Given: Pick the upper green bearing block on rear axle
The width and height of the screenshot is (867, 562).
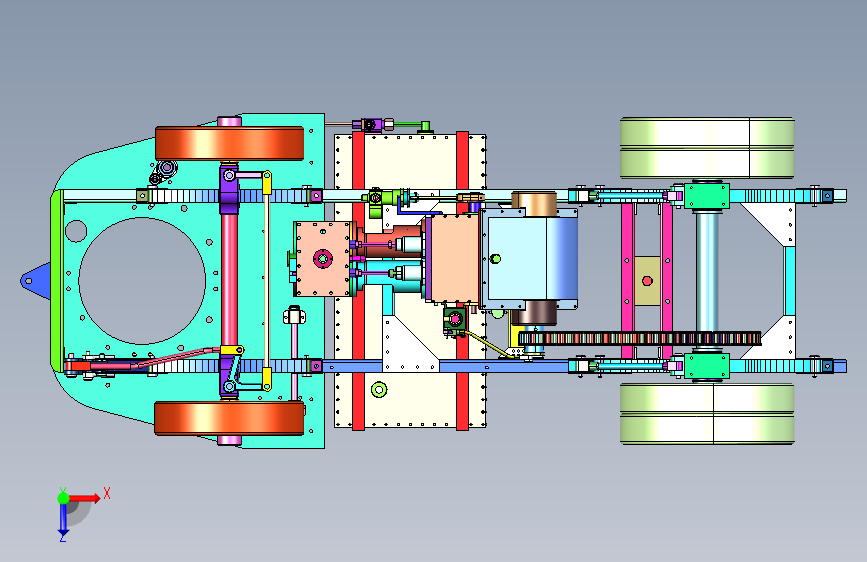Looking at the screenshot, I should click(707, 196).
